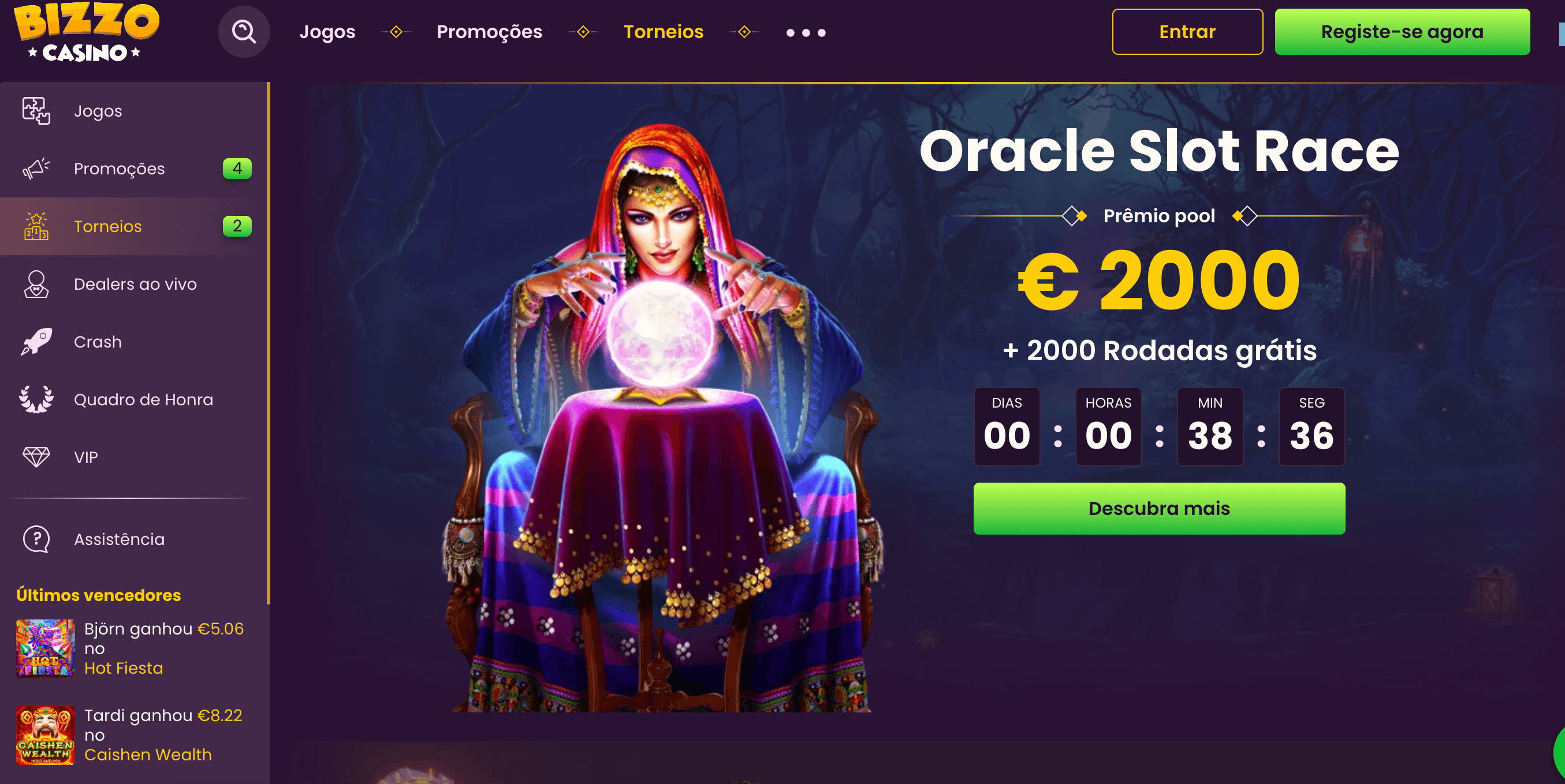The height and width of the screenshot is (784, 1565).
Task: Click the Hot Fiesta game thumbnail
Action: [46, 648]
